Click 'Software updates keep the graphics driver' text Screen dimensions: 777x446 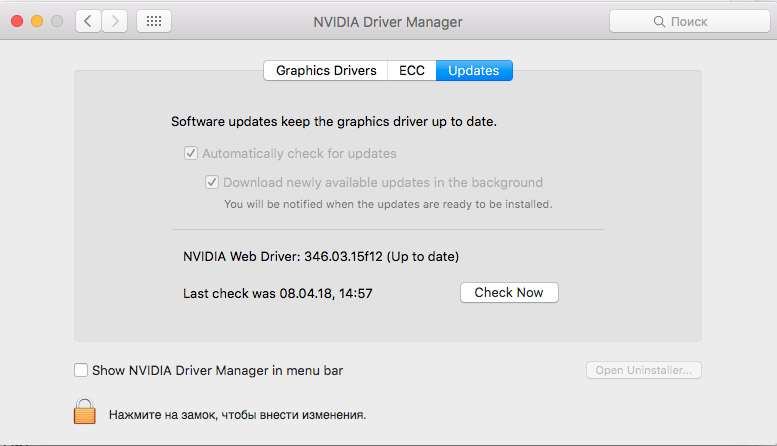coord(333,121)
